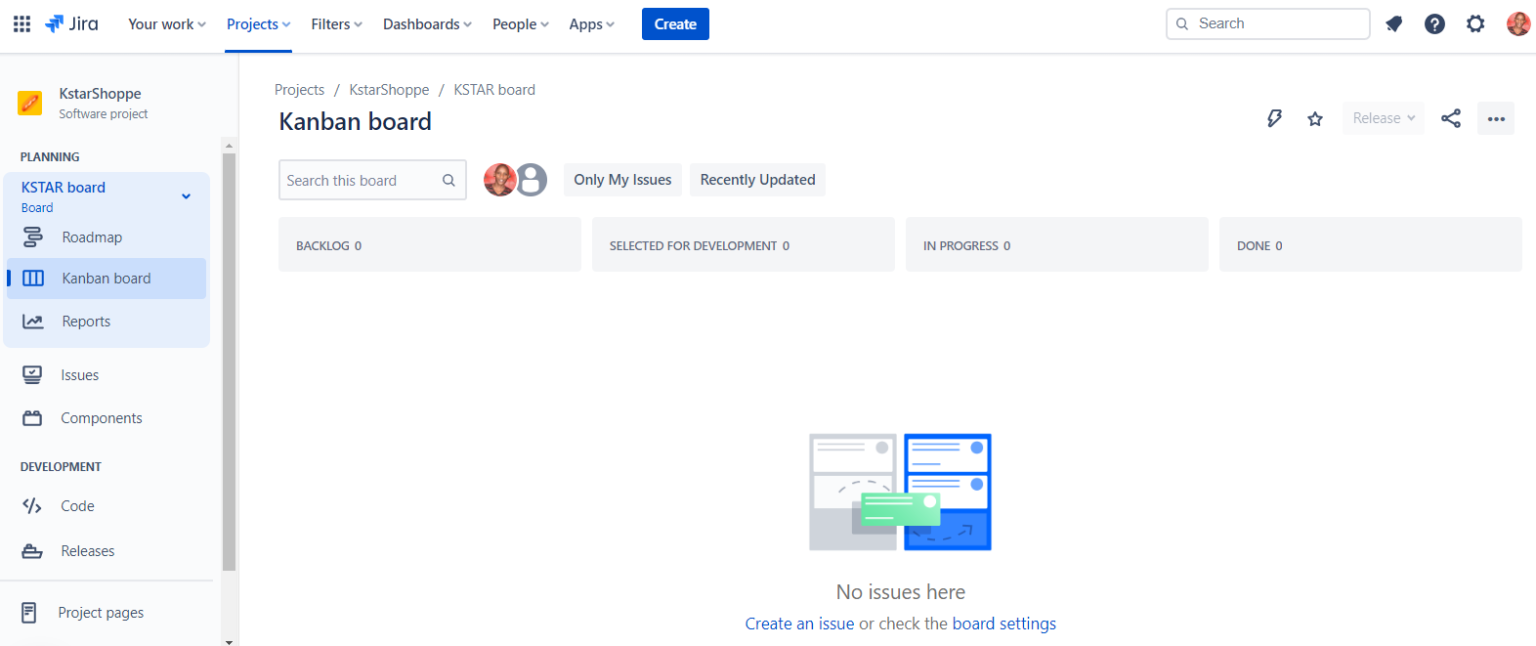Viewport: 1536px width, 646px height.
Task: Open the Issues section
Action: point(81,374)
